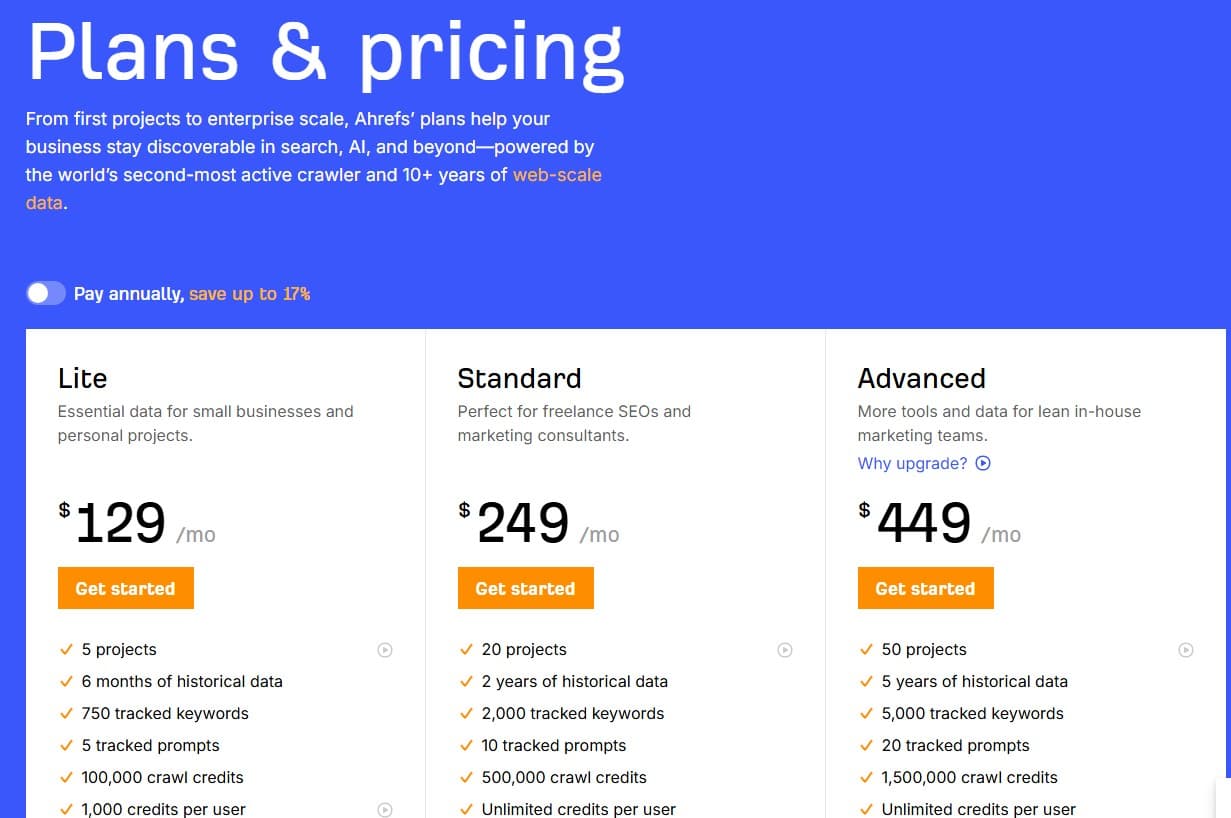1231x818 pixels.
Task: Enable the "Pay annually" toggle
Action: pos(45,292)
